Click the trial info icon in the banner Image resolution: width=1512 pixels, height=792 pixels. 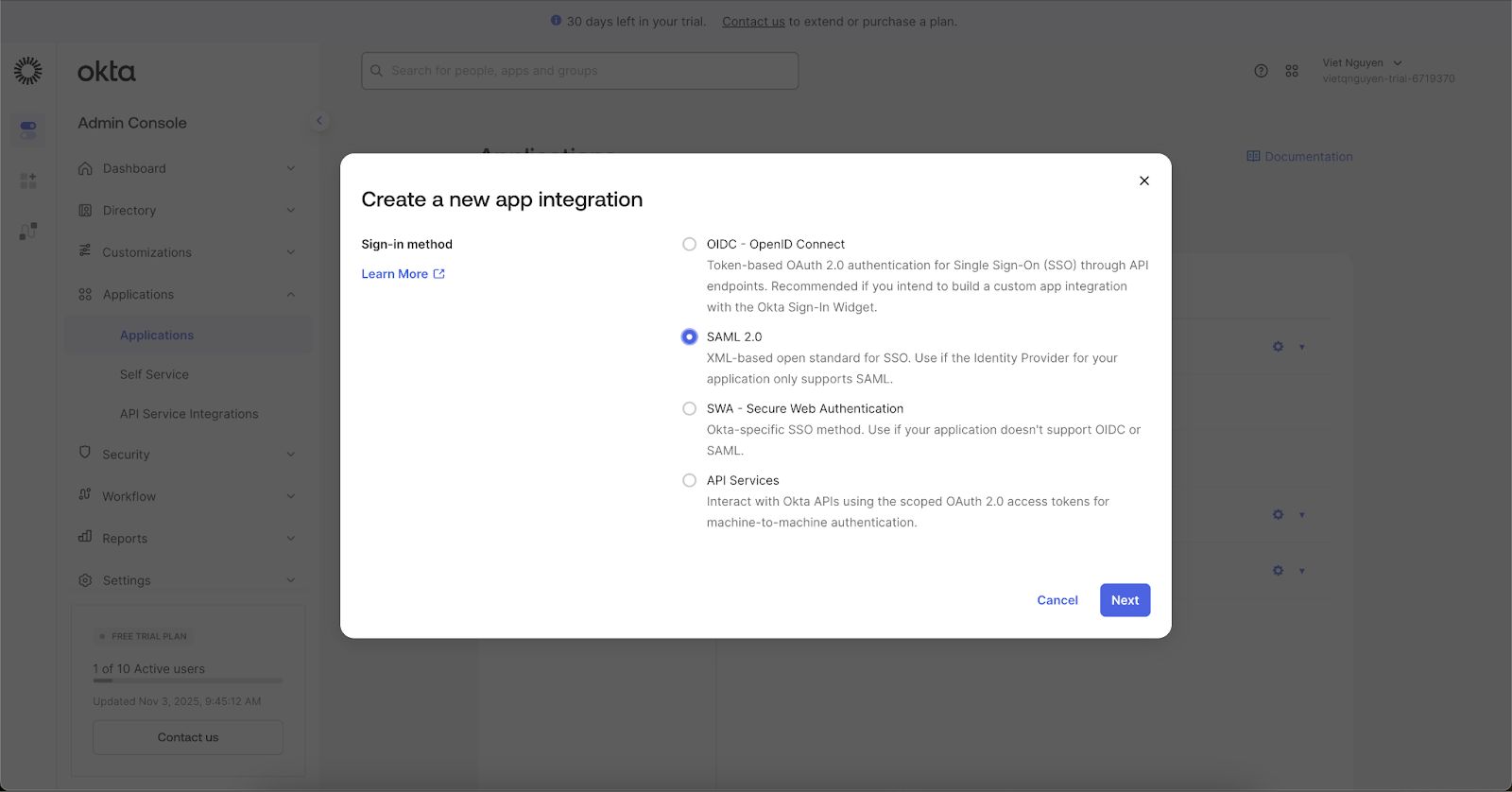(557, 21)
